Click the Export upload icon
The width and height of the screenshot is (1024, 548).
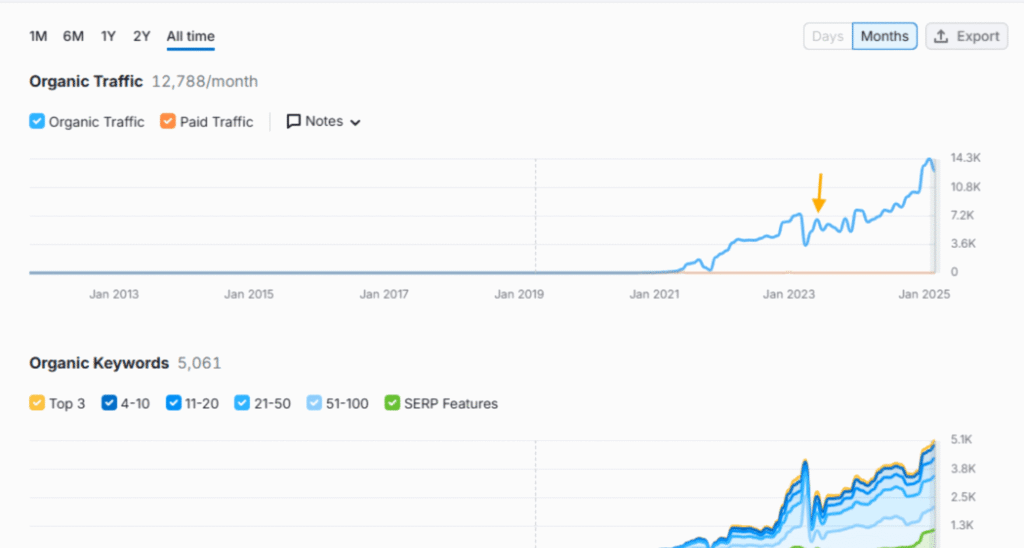click(940, 37)
